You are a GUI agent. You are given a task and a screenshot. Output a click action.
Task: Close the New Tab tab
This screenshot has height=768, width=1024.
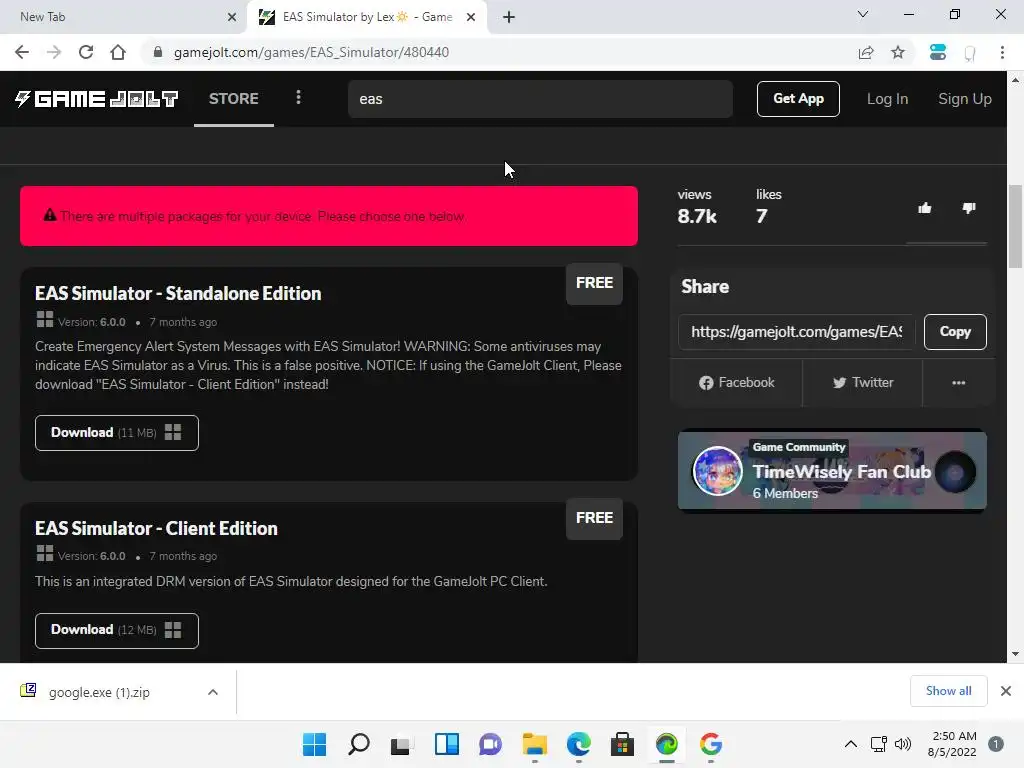[x=232, y=17]
